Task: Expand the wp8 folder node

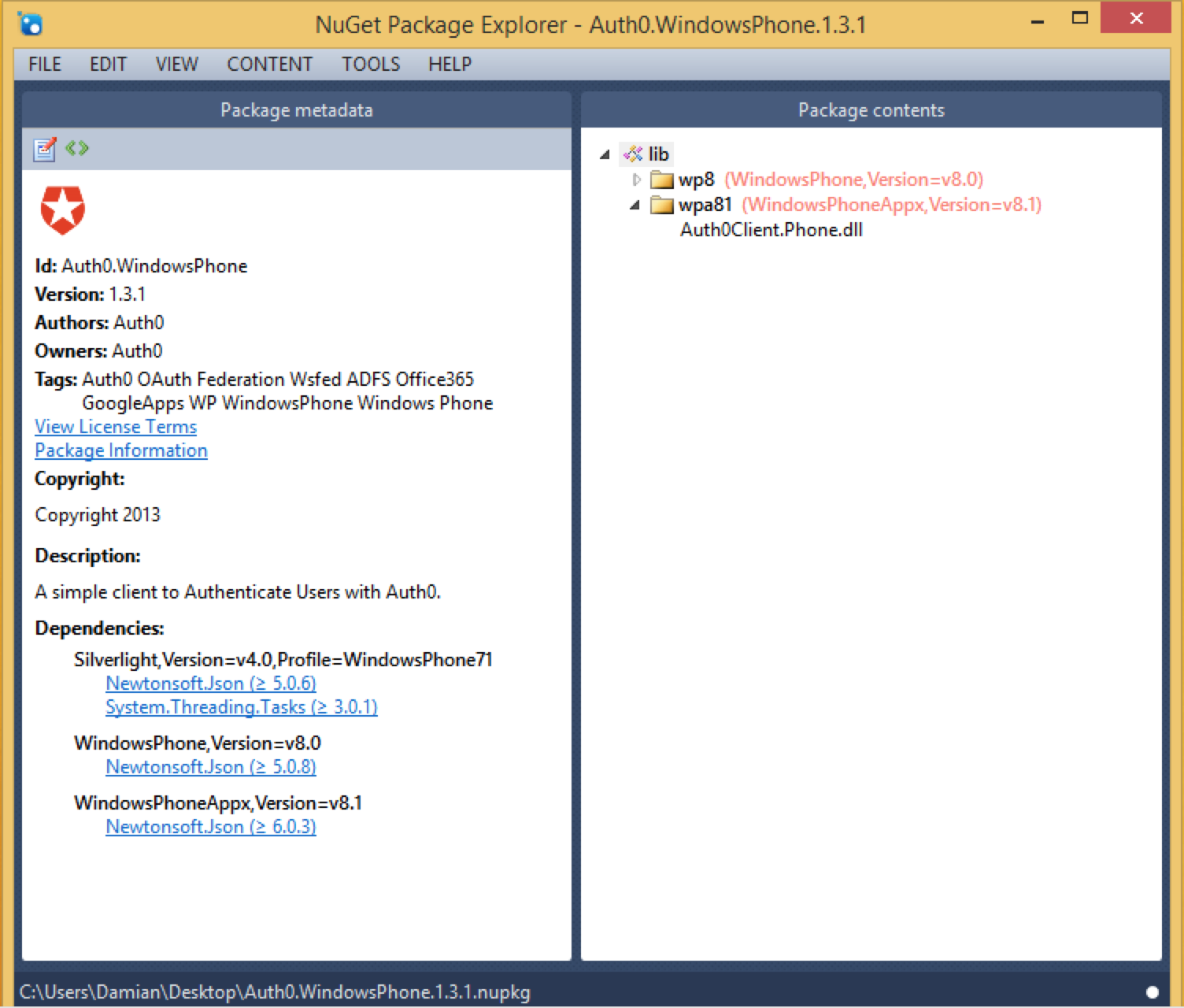Action: point(637,180)
